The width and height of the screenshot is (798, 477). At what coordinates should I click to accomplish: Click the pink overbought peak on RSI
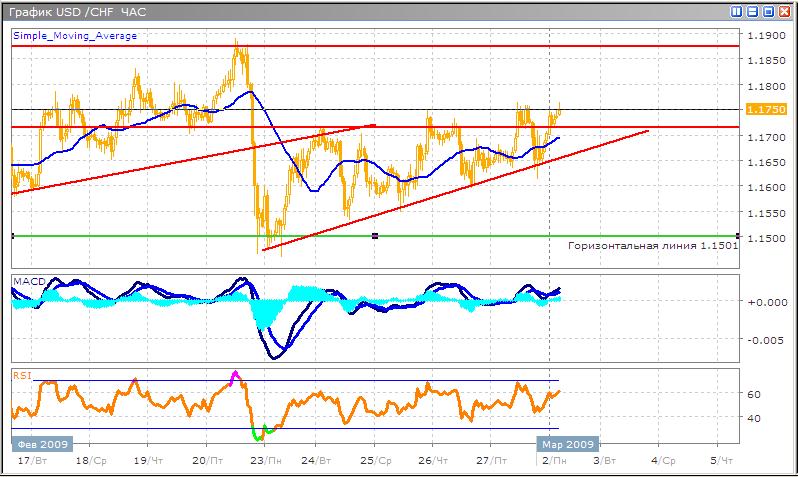click(236, 376)
